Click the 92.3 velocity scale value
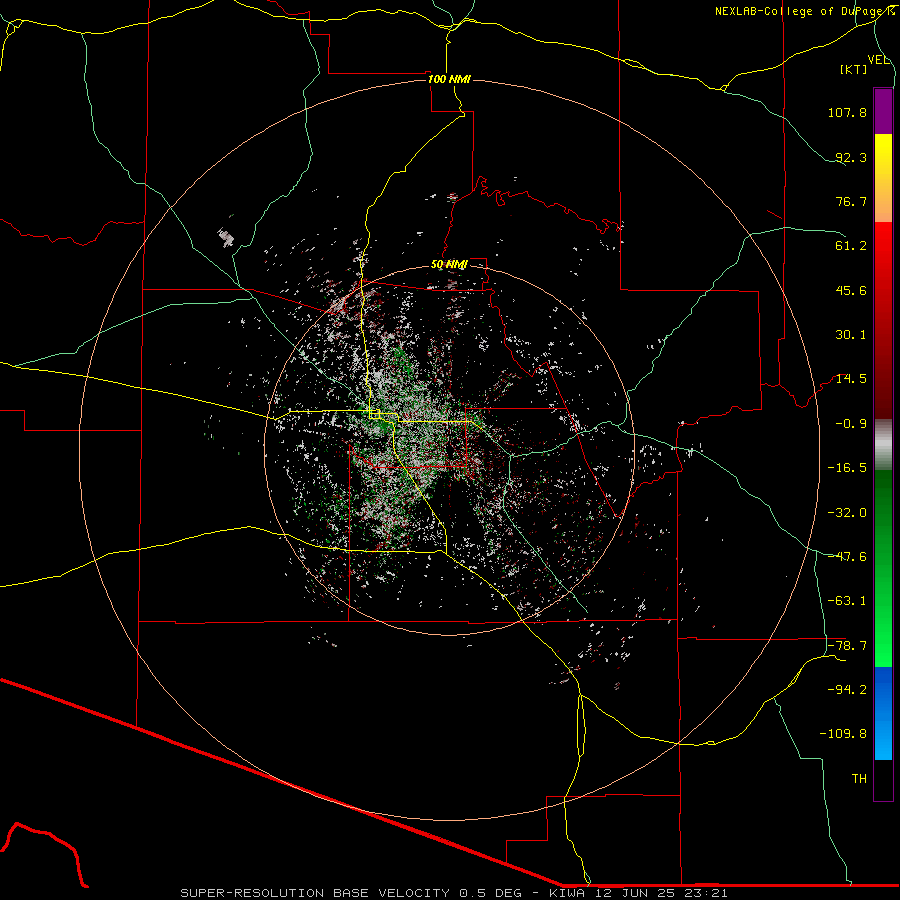Image resolution: width=900 pixels, height=900 pixels. pyautogui.click(x=851, y=157)
